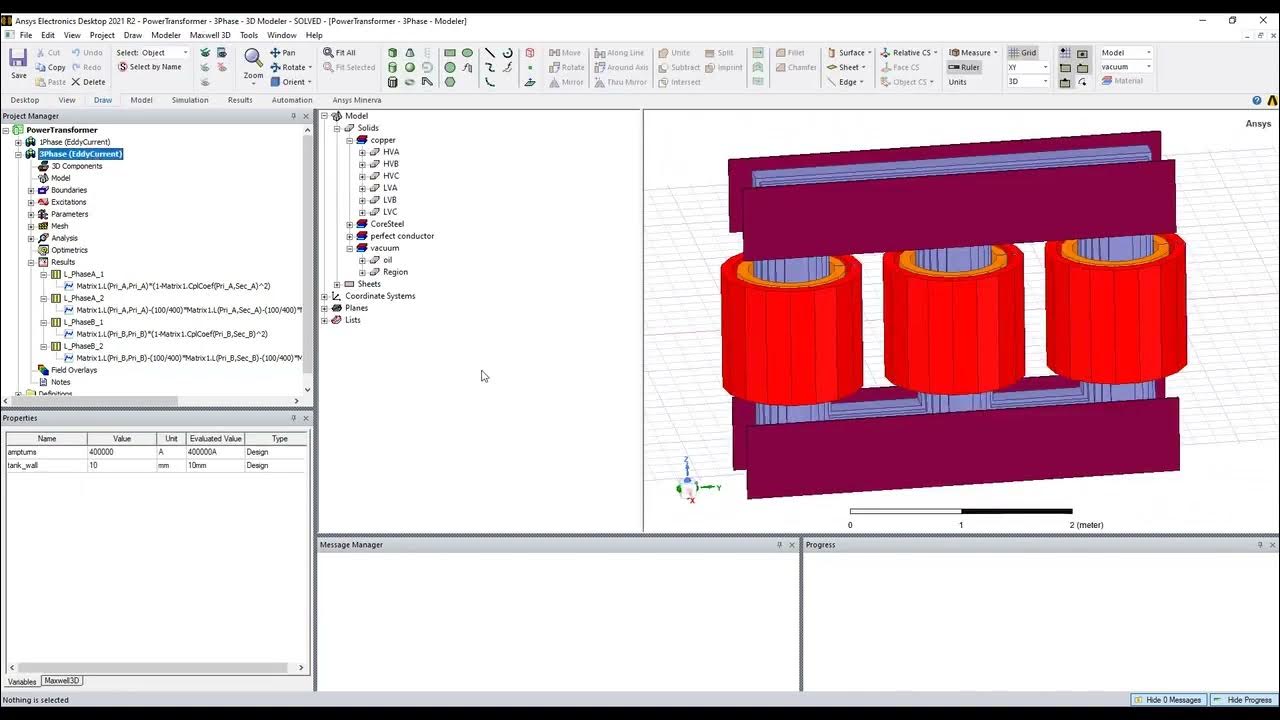Select the Draw Rectangle tool

coord(450,53)
